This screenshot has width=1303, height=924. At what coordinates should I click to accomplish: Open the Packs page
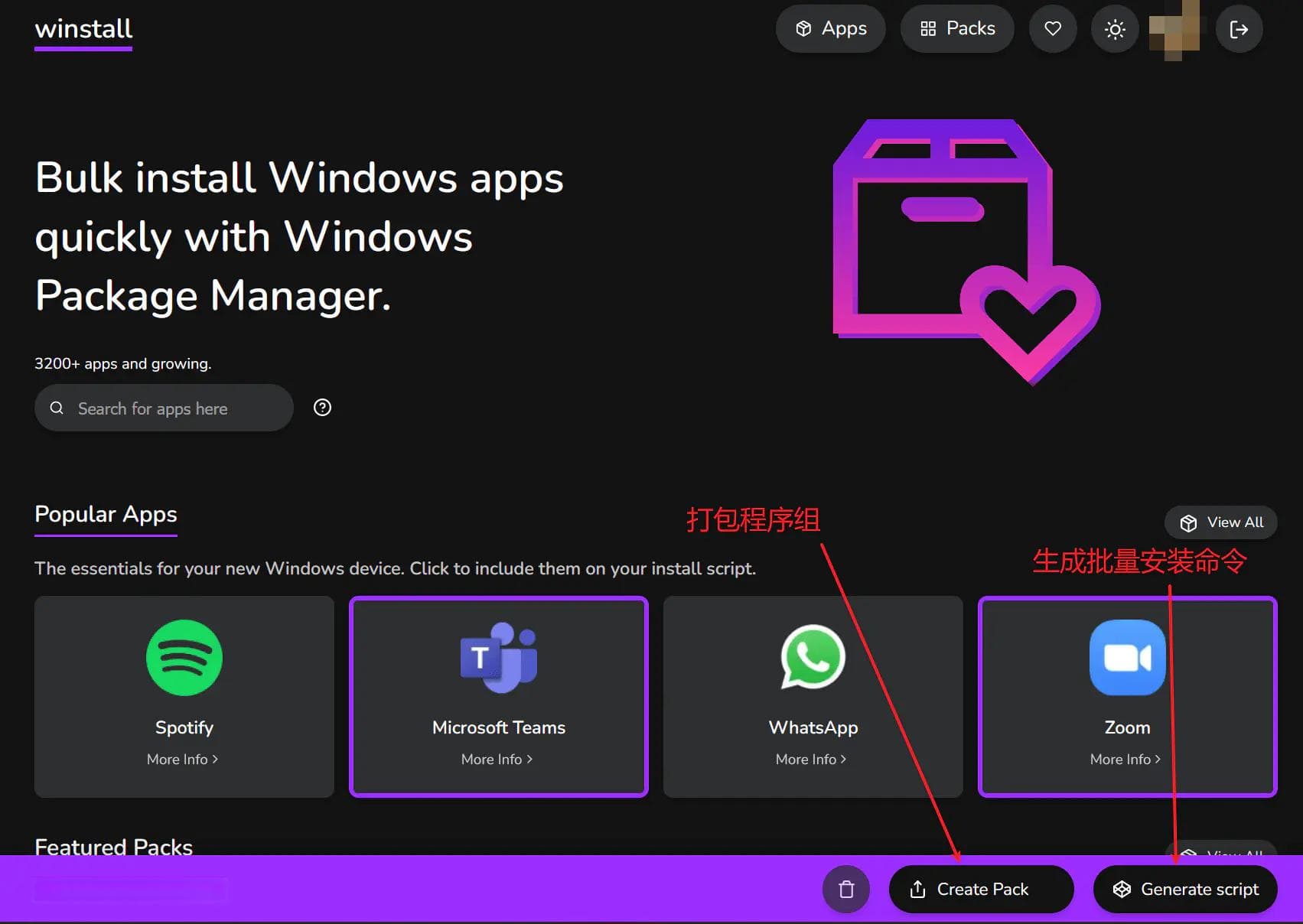[x=957, y=29]
